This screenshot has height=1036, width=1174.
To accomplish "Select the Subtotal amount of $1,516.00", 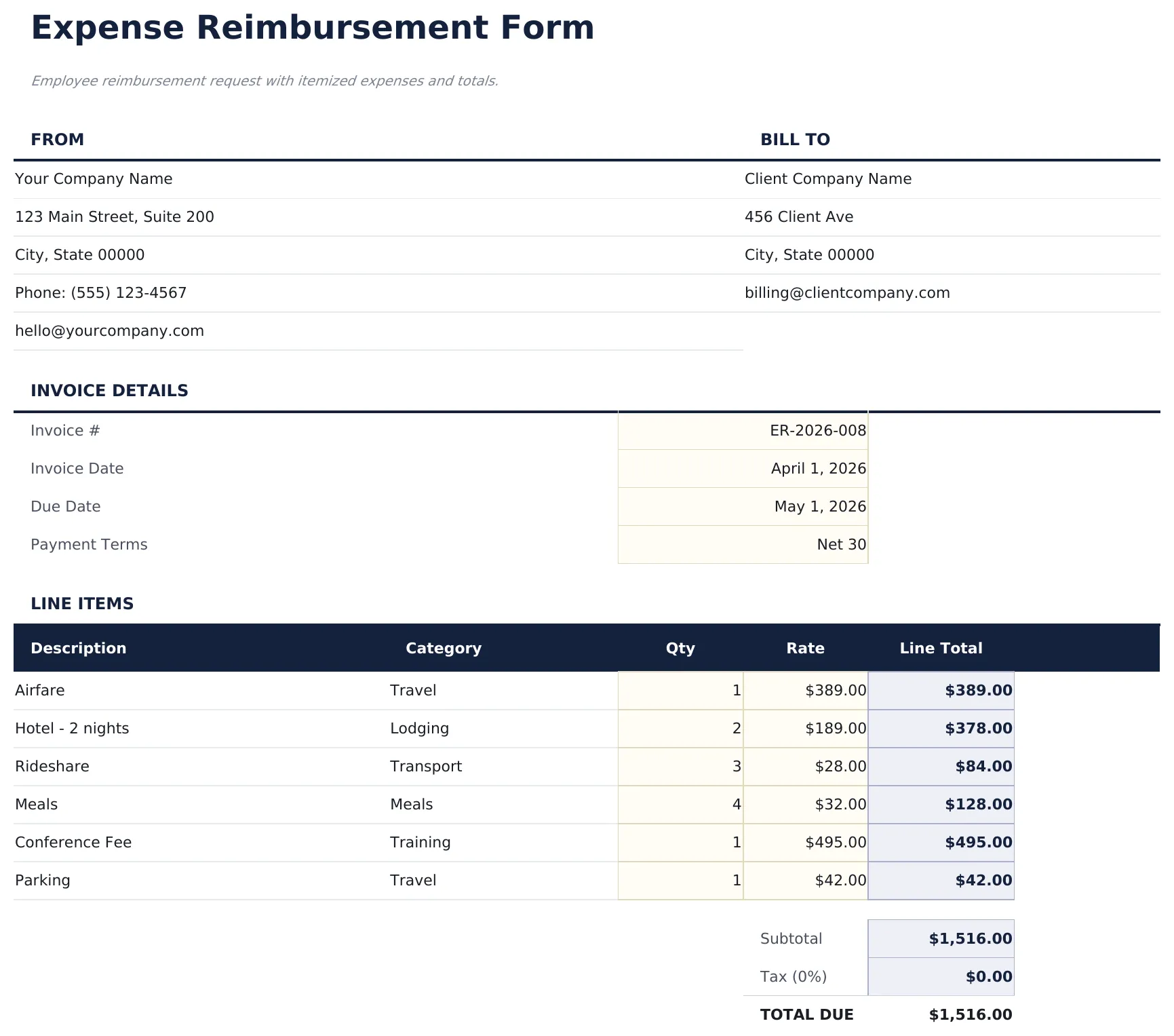I will click(x=941, y=938).
